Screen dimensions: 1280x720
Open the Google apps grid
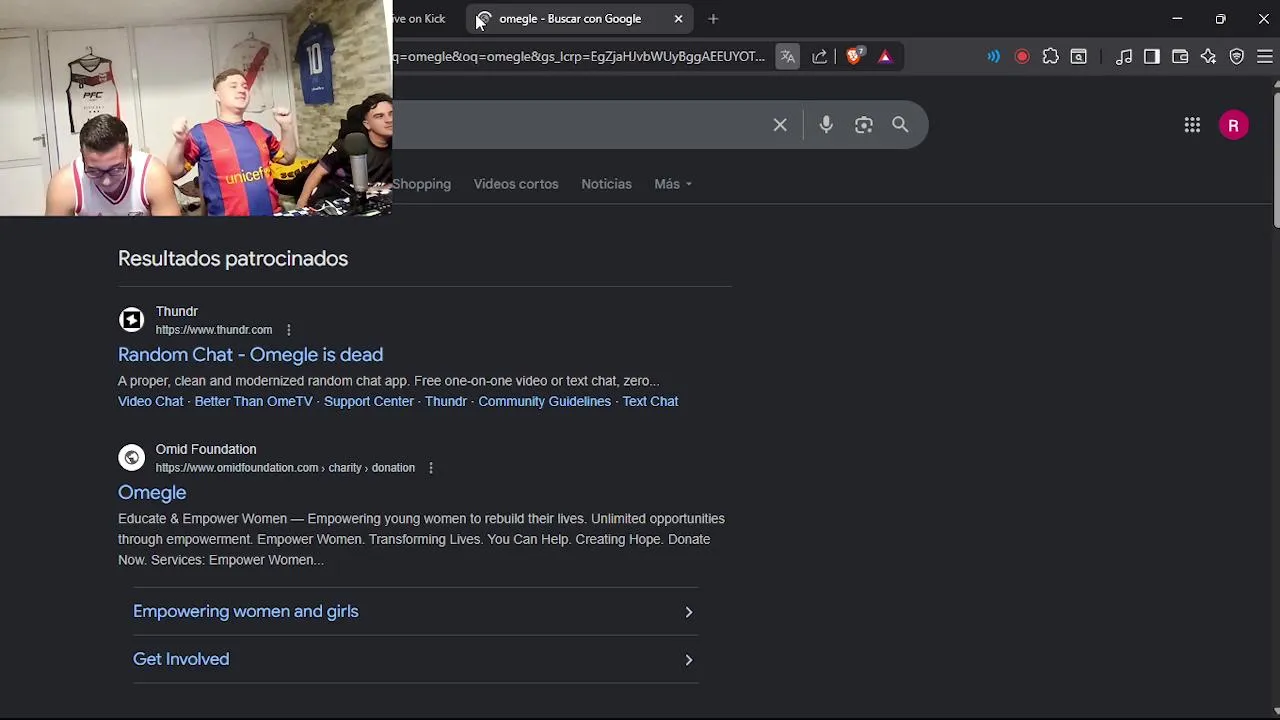[1192, 125]
